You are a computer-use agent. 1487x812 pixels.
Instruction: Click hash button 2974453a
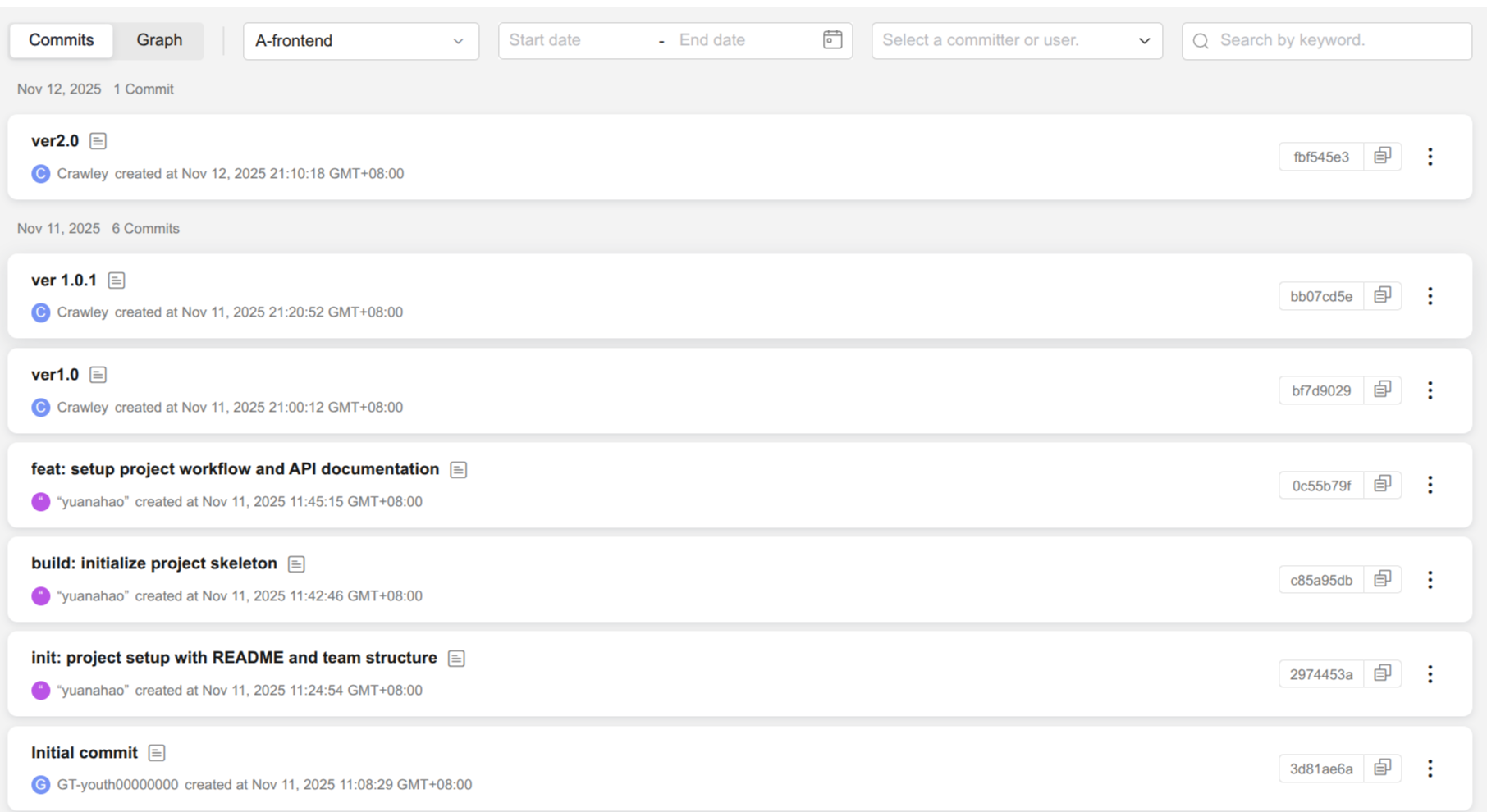point(1321,674)
